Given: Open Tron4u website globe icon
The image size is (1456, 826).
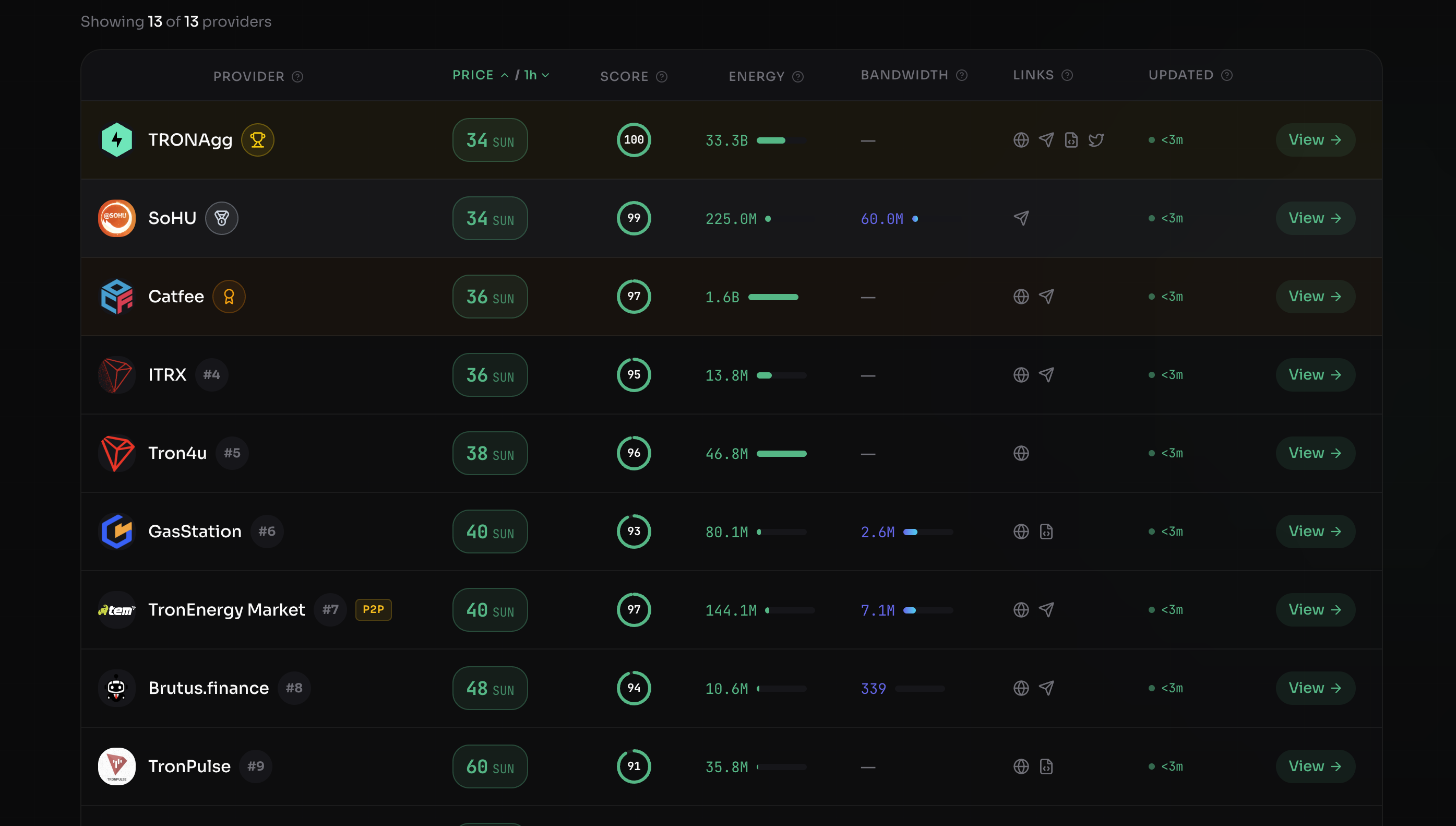Looking at the screenshot, I should 1021,453.
